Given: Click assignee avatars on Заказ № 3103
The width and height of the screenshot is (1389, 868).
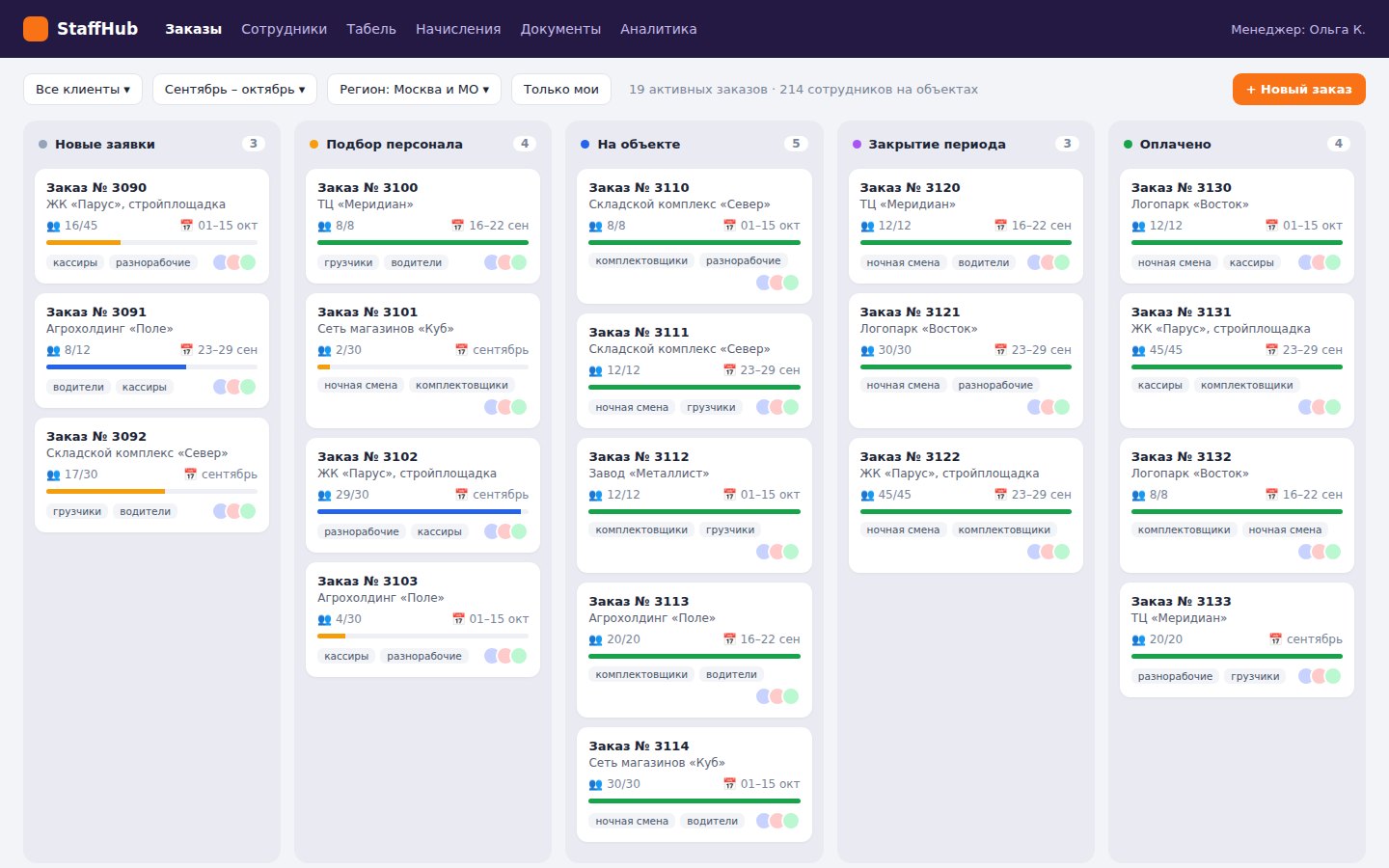Looking at the screenshot, I should 505,656.
